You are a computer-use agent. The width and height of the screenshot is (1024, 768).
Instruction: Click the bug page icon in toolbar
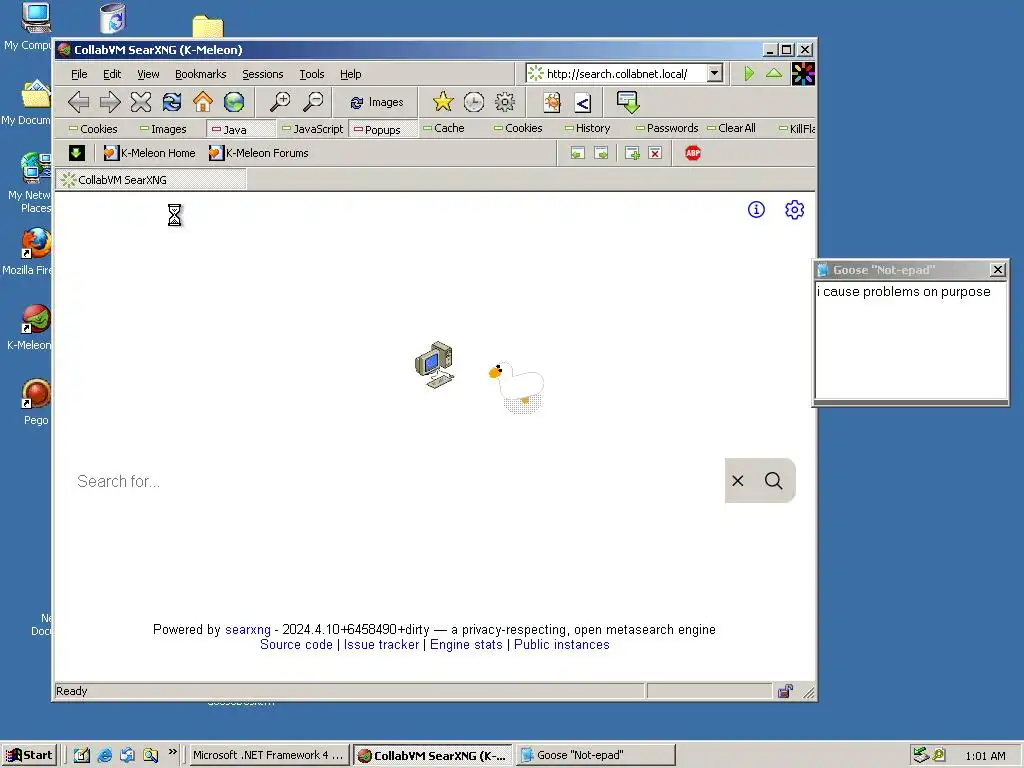[552, 103]
